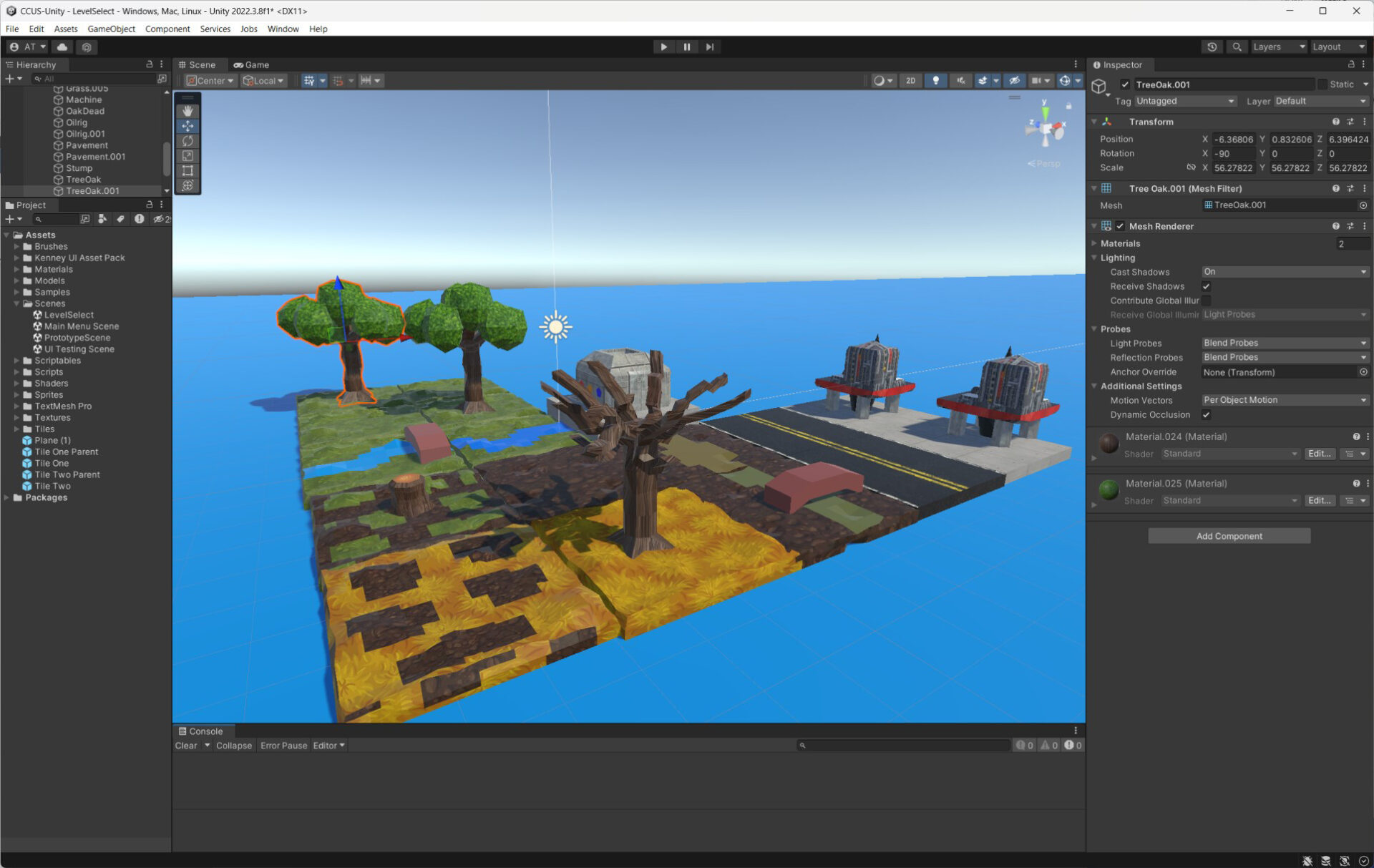Toggle 2D view mode

tap(910, 80)
